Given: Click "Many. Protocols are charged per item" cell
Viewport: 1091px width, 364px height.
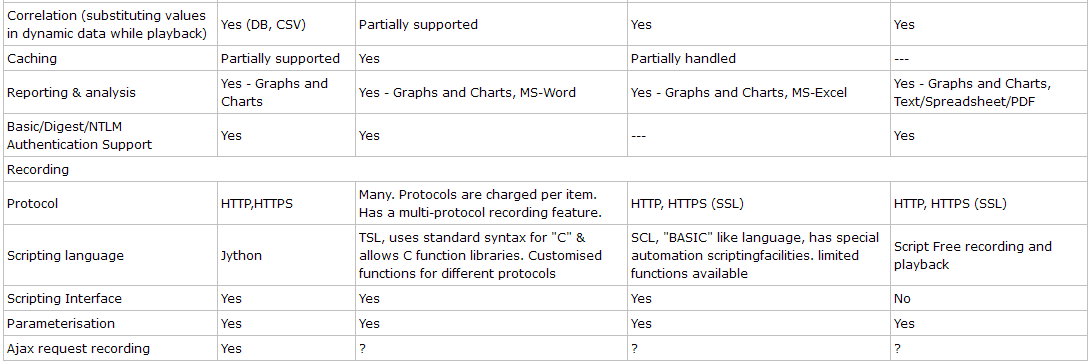Looking at the screenshot, I should [x=480, y=204].
